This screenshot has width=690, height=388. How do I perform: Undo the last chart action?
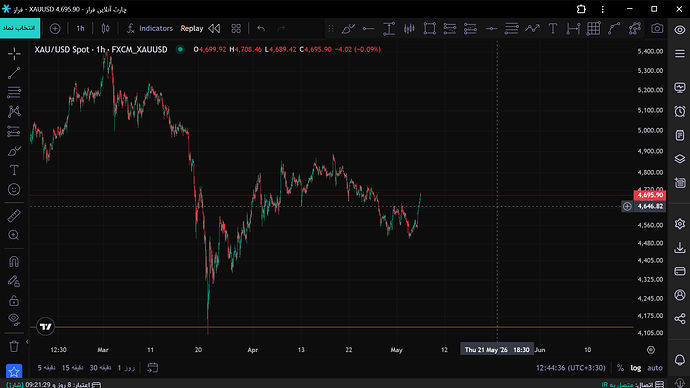[x=261, y=29]
